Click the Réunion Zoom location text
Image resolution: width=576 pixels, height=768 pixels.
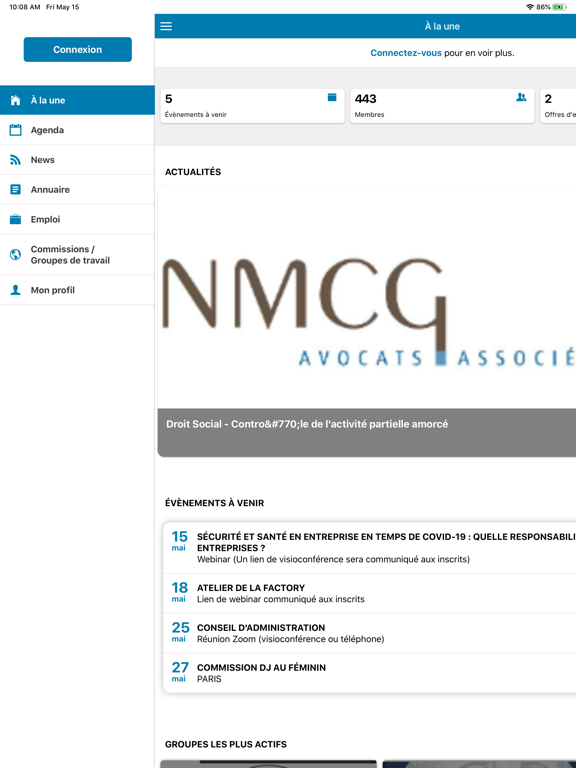tap(290, 639)
